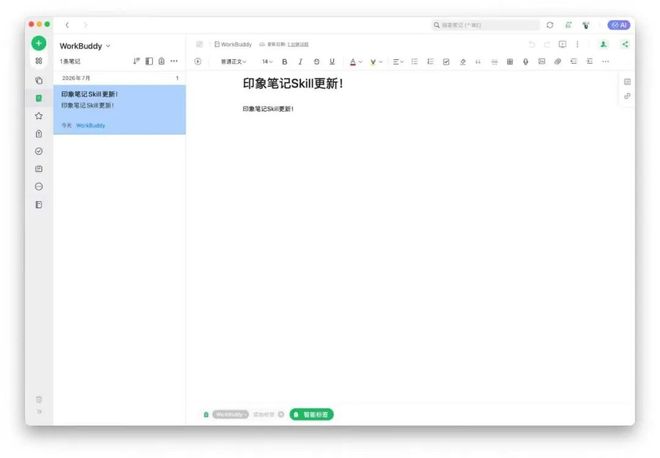660x458 pixels.
Task: Insert a table
Action: 510,62
